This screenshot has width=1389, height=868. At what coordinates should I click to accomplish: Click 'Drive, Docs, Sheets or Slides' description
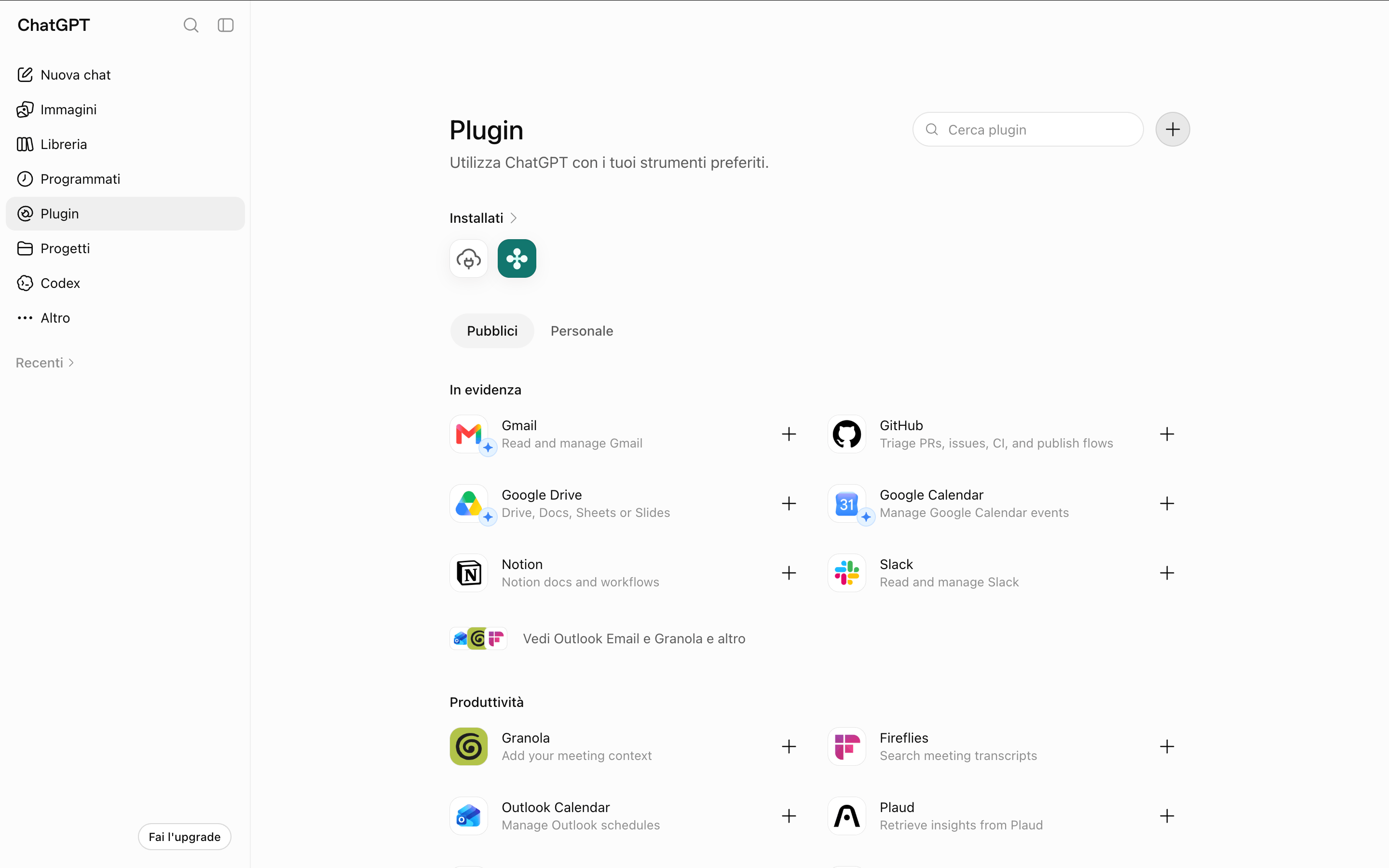coord(586,513)
